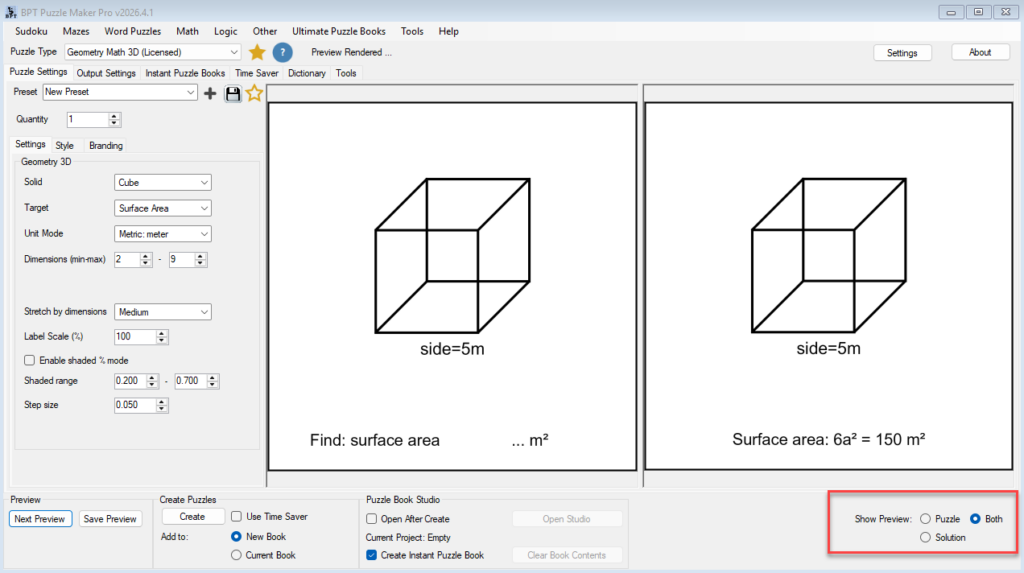Switch to the Branding sub-tab
Viewport: 1024px width, 573px height.
coord(106,146)
